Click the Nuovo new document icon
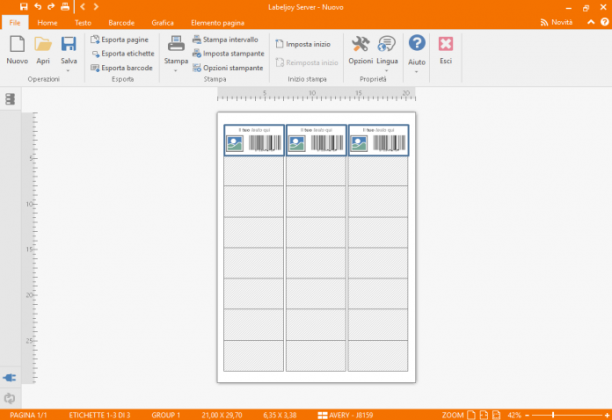This screenshot has height=420, width=612. tap(17, 44)
